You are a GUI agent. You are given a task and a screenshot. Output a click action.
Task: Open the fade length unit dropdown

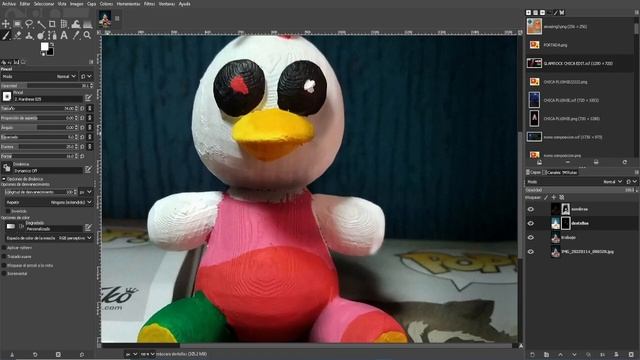click(86, 192)
